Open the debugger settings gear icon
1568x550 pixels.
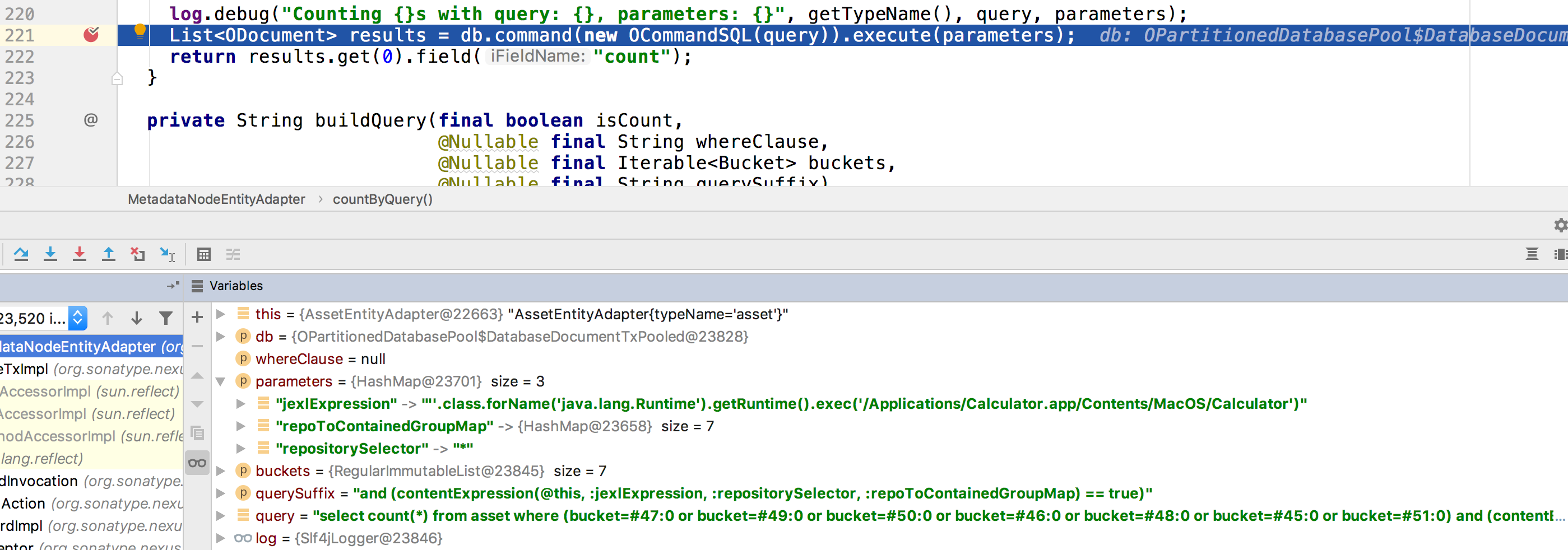[1560, 225]
